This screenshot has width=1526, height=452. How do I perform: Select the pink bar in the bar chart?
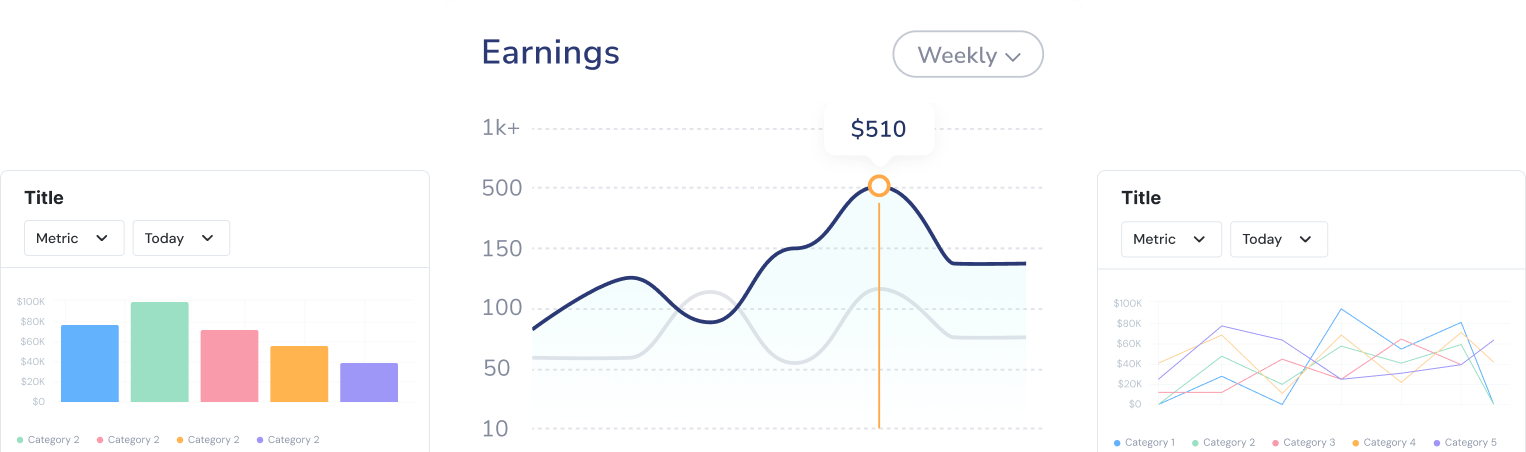229,366
